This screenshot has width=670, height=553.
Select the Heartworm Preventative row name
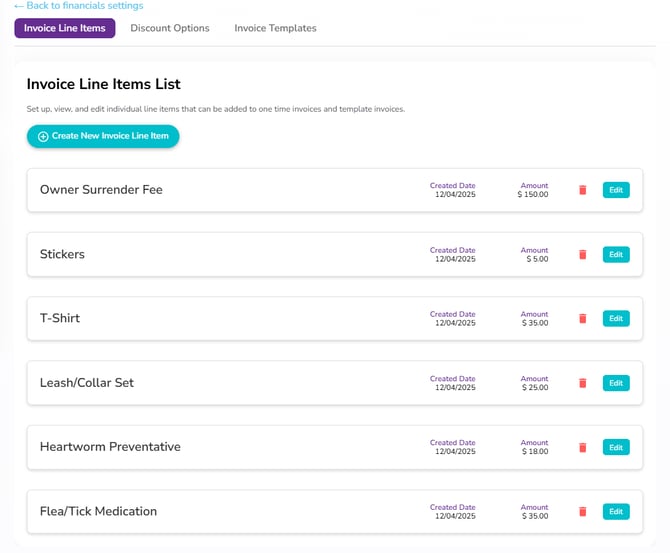[110, 447]
